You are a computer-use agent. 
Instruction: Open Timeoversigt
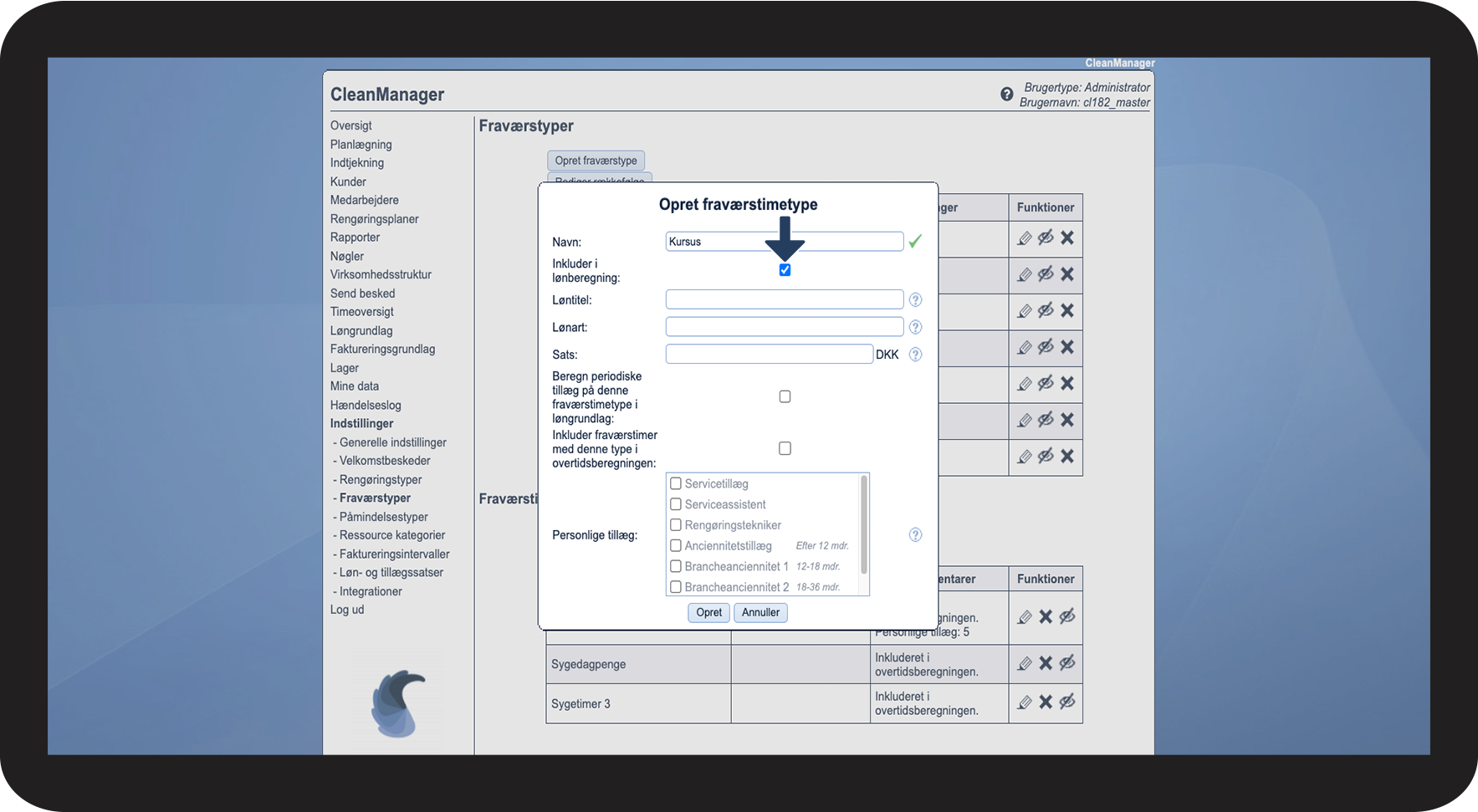point(362,312)
